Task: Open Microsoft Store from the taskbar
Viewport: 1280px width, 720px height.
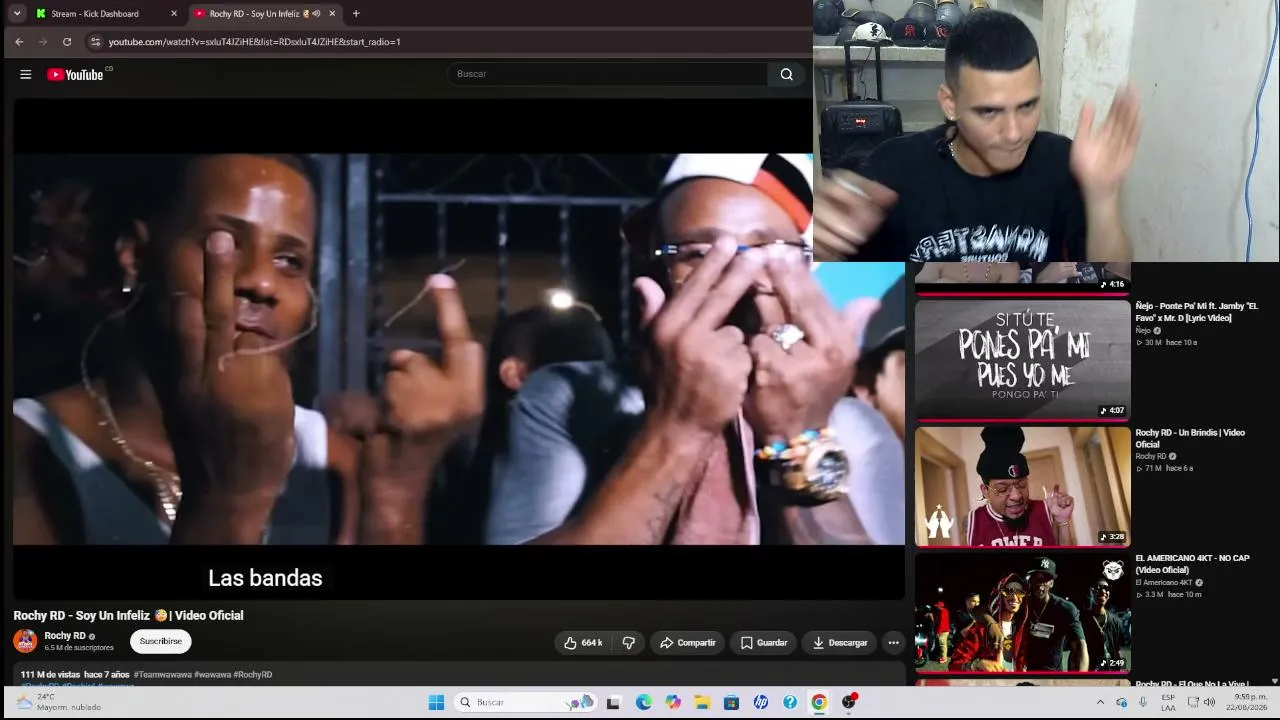Action: pos(731,702)
